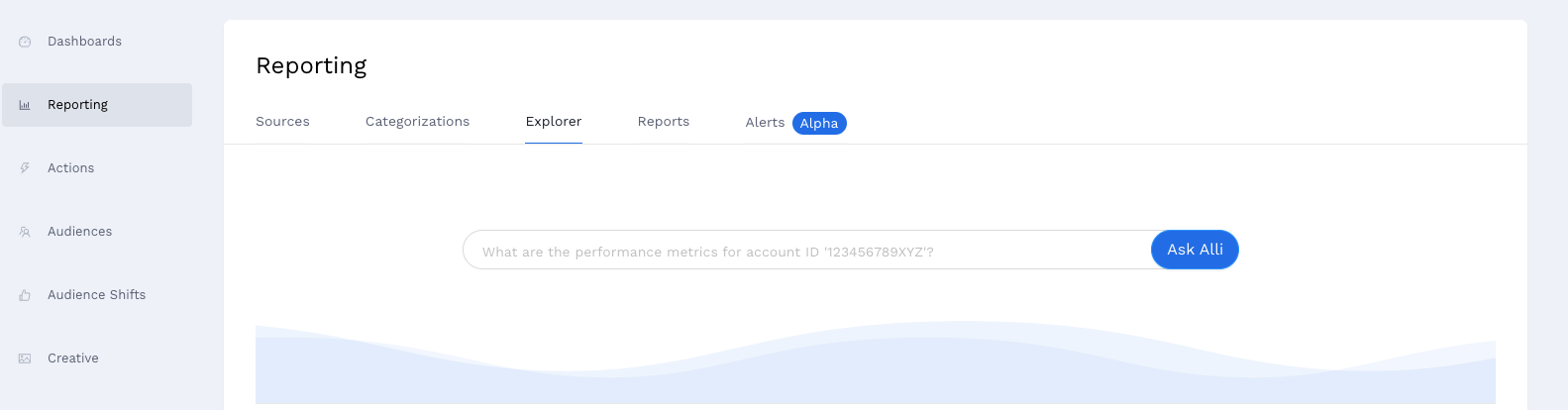Click the Creative image icon
This screenshot has width=1568, height=410.
pos(25,359)
